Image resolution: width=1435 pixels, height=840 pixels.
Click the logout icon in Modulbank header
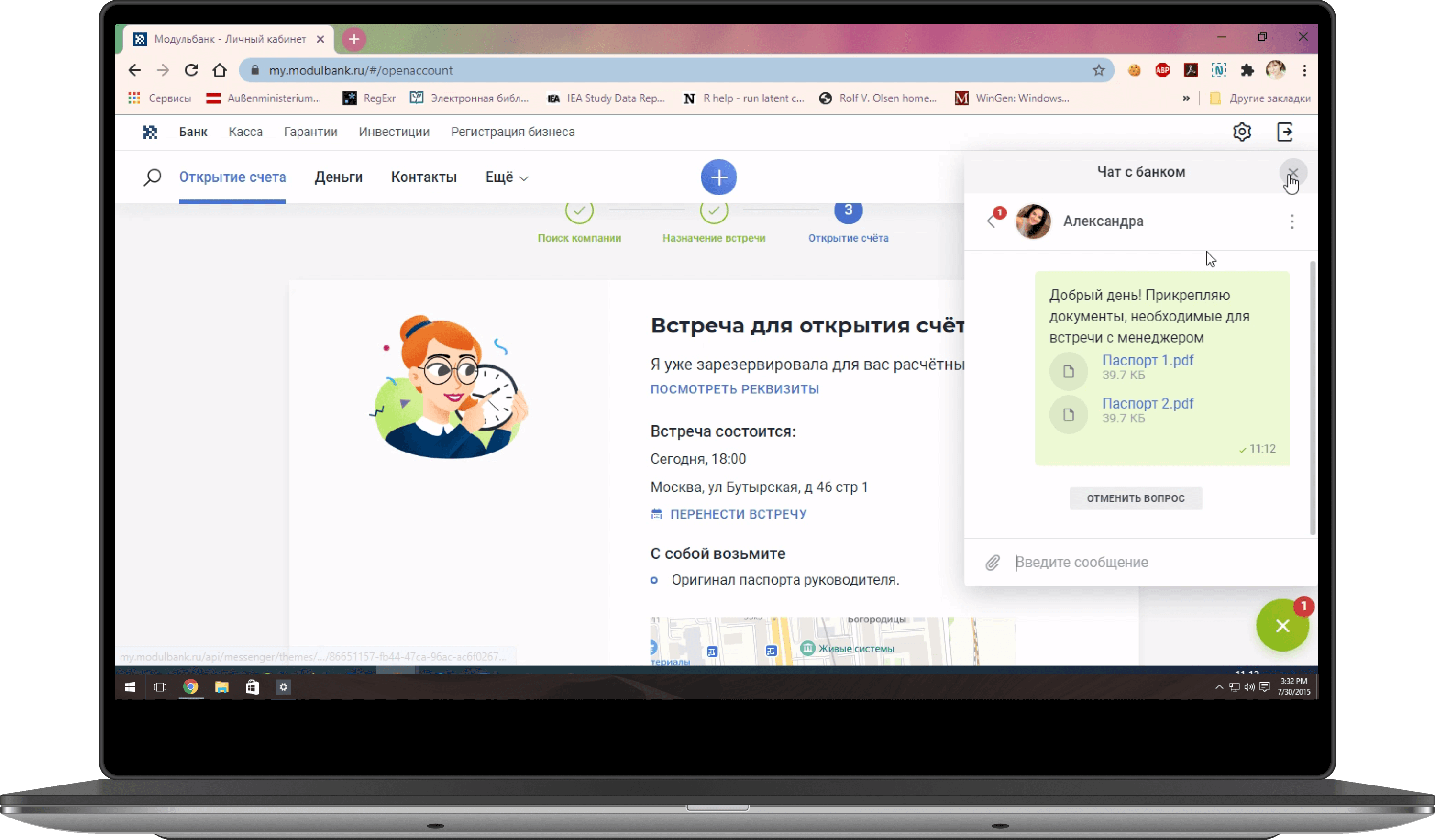pos(1285,132)
